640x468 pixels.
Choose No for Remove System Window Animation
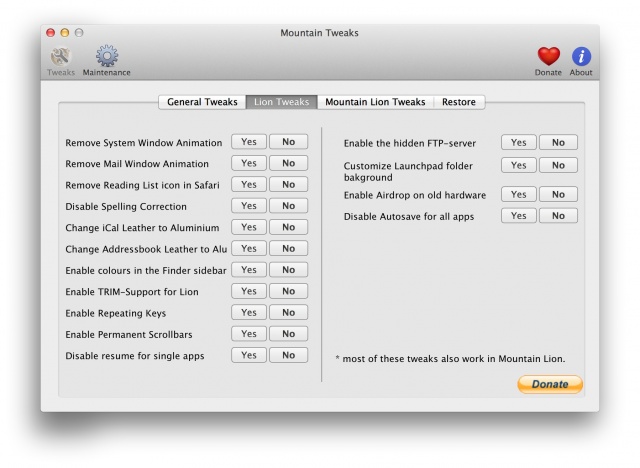[288, 142]
